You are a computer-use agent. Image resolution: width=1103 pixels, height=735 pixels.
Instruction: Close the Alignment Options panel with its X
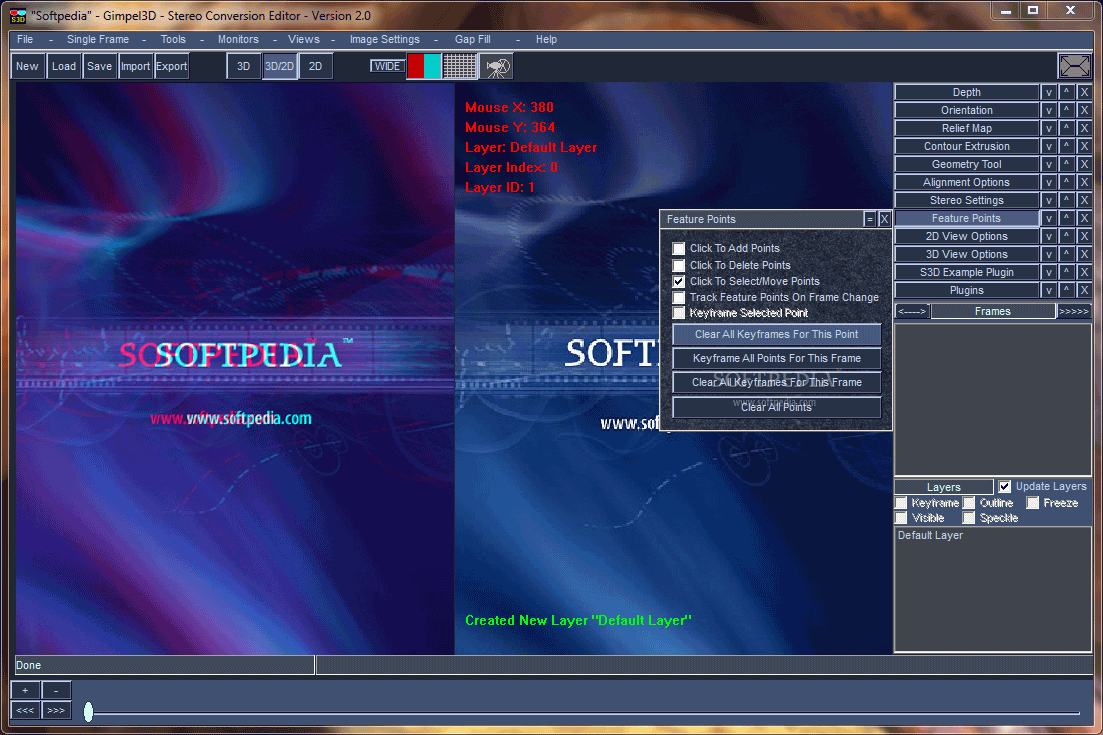1084,182
